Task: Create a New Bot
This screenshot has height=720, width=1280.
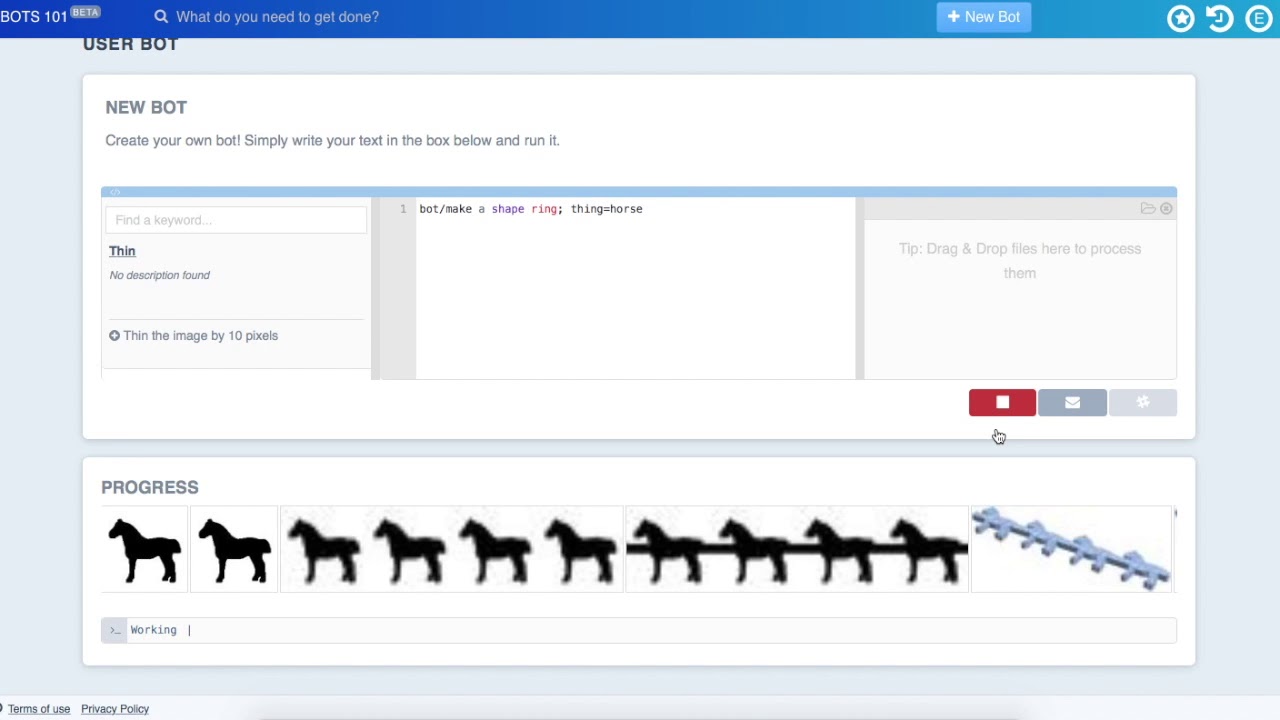Action: tap(984, 17)
